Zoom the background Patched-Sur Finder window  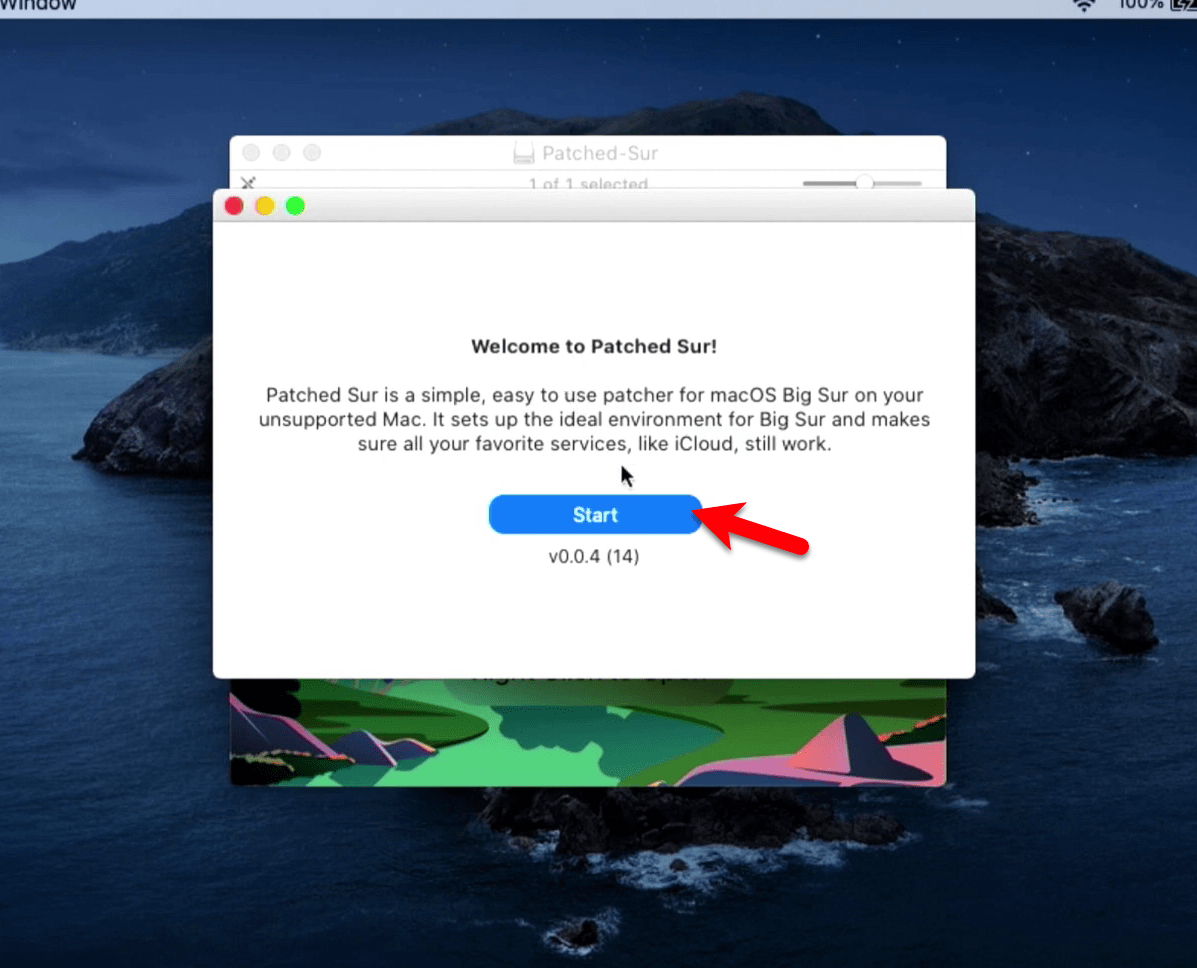312,153
